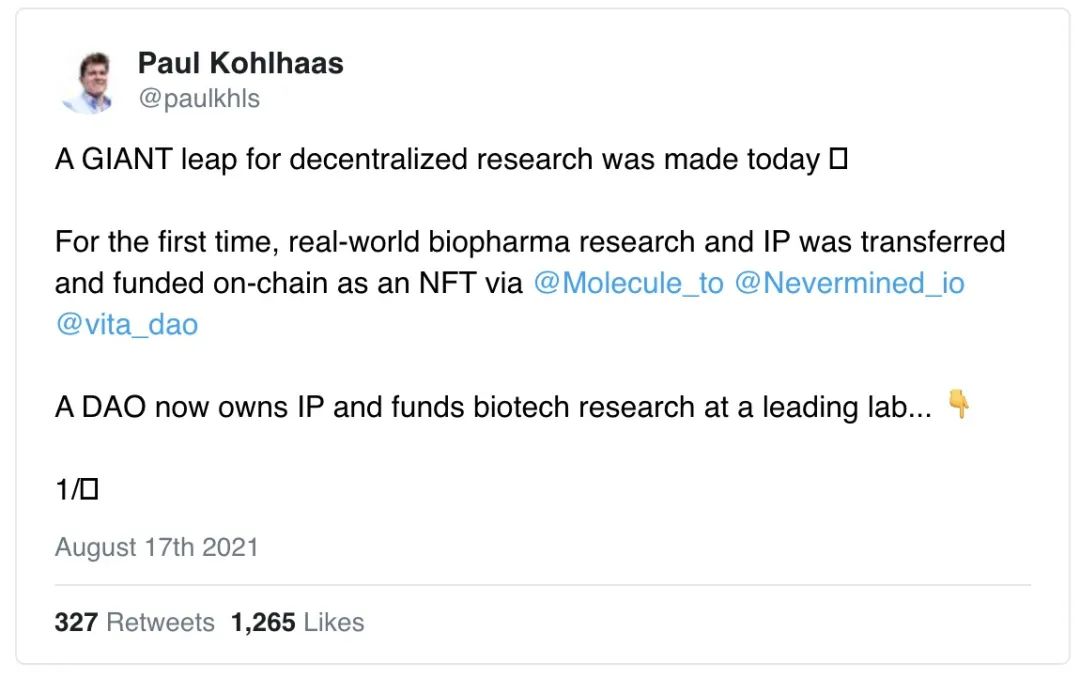Image resolution: width=1080 pixels, height=678 pixels.
Task: Open the @Molecule_to mention
Action: tap(628, 283)
